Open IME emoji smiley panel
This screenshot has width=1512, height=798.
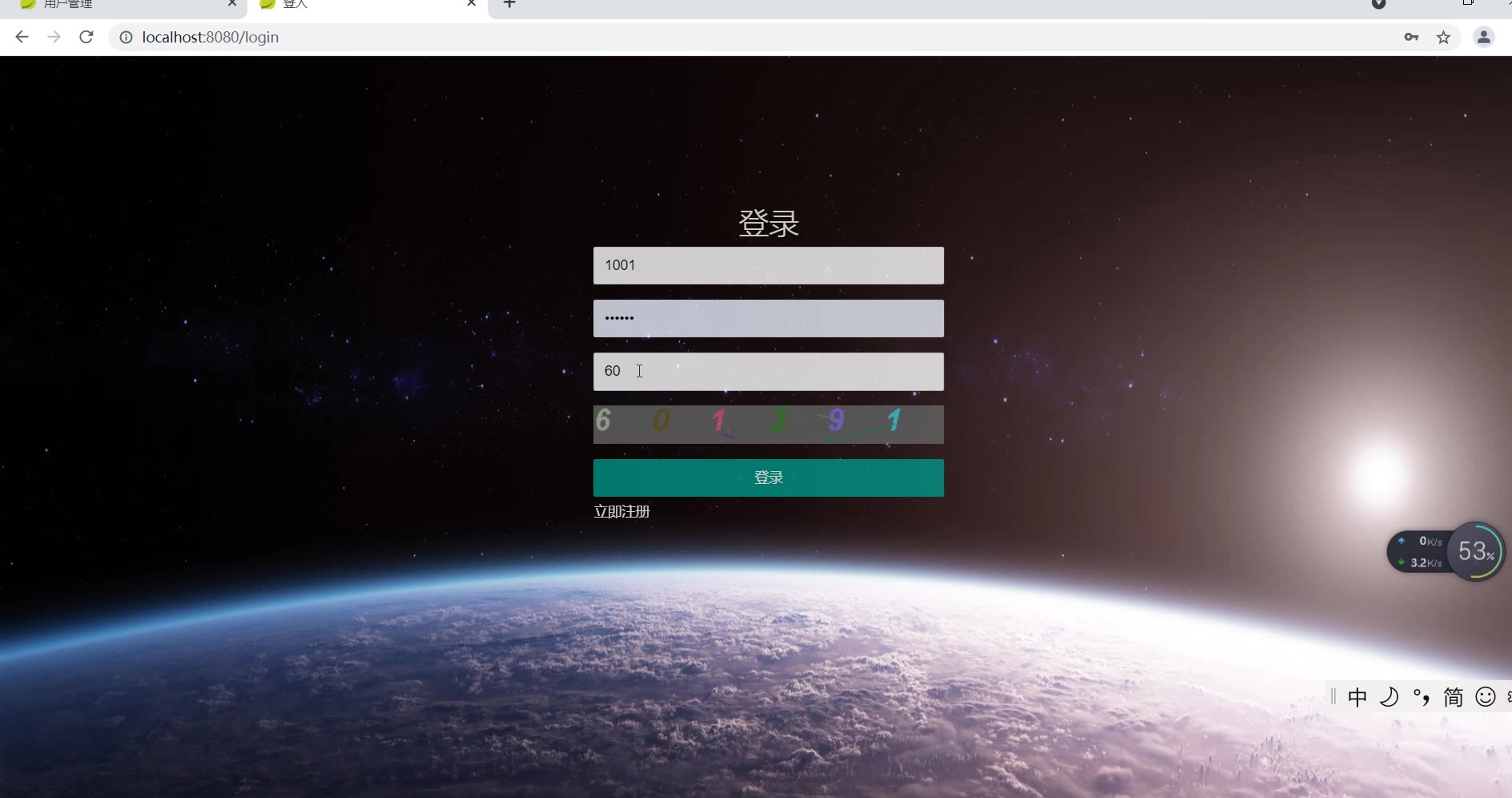click(1486, 697)
